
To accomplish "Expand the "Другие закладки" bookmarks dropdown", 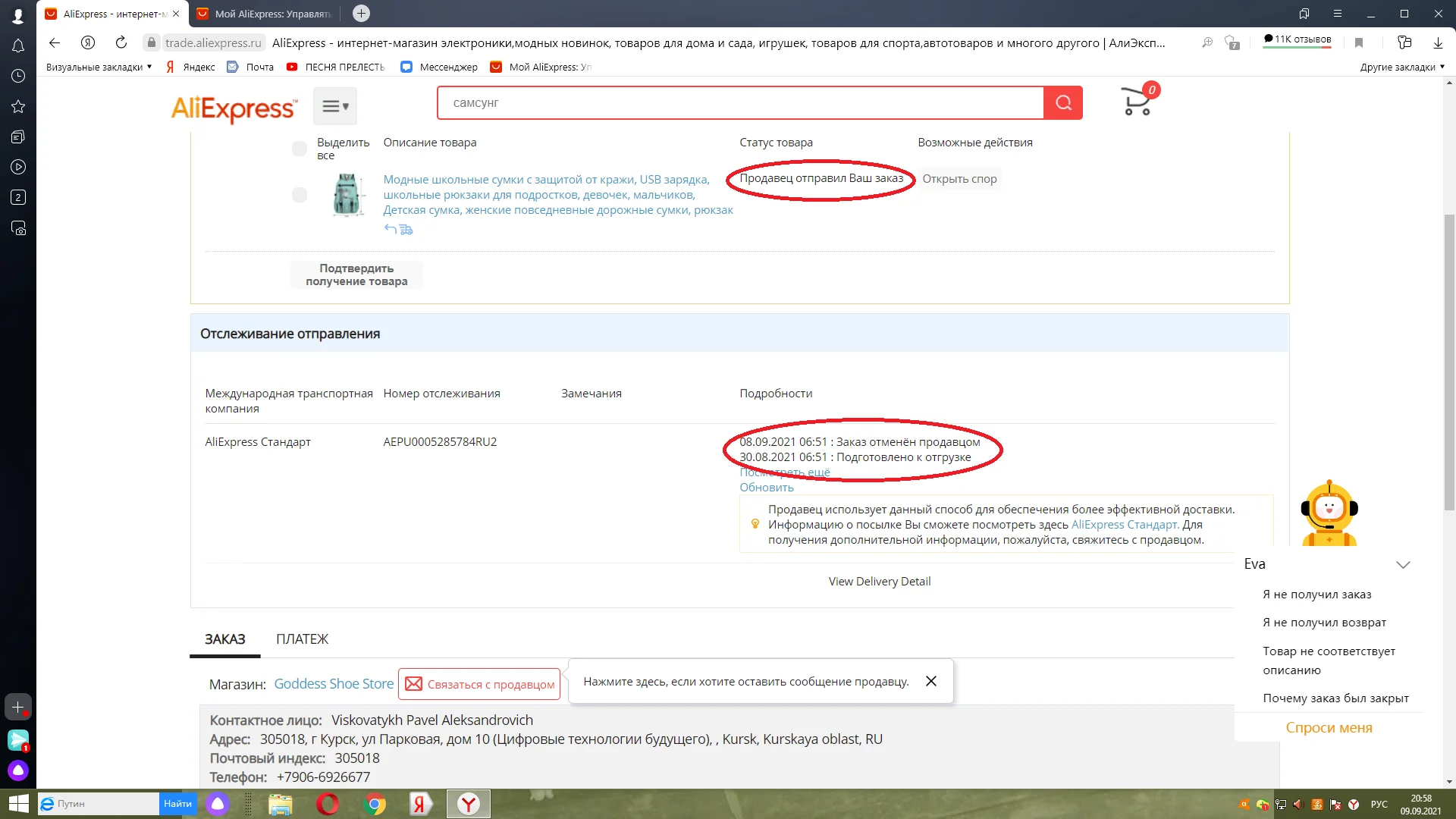I will (1401, 67).
